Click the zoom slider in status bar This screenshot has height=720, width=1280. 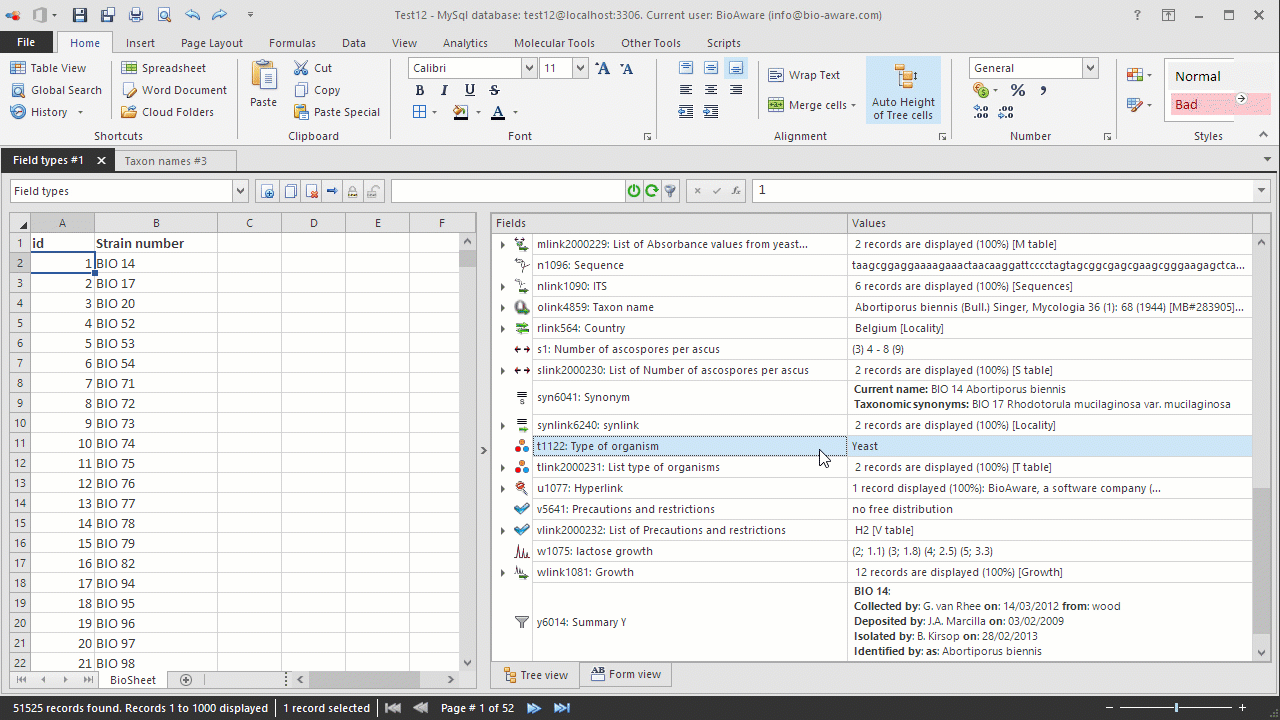[x=1176, y=708]
